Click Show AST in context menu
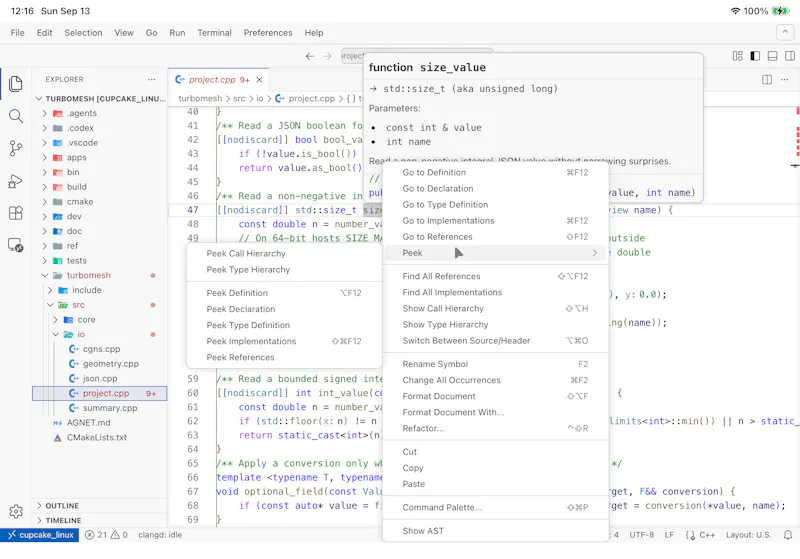800x559 pixels. click(x=495, y=531)
